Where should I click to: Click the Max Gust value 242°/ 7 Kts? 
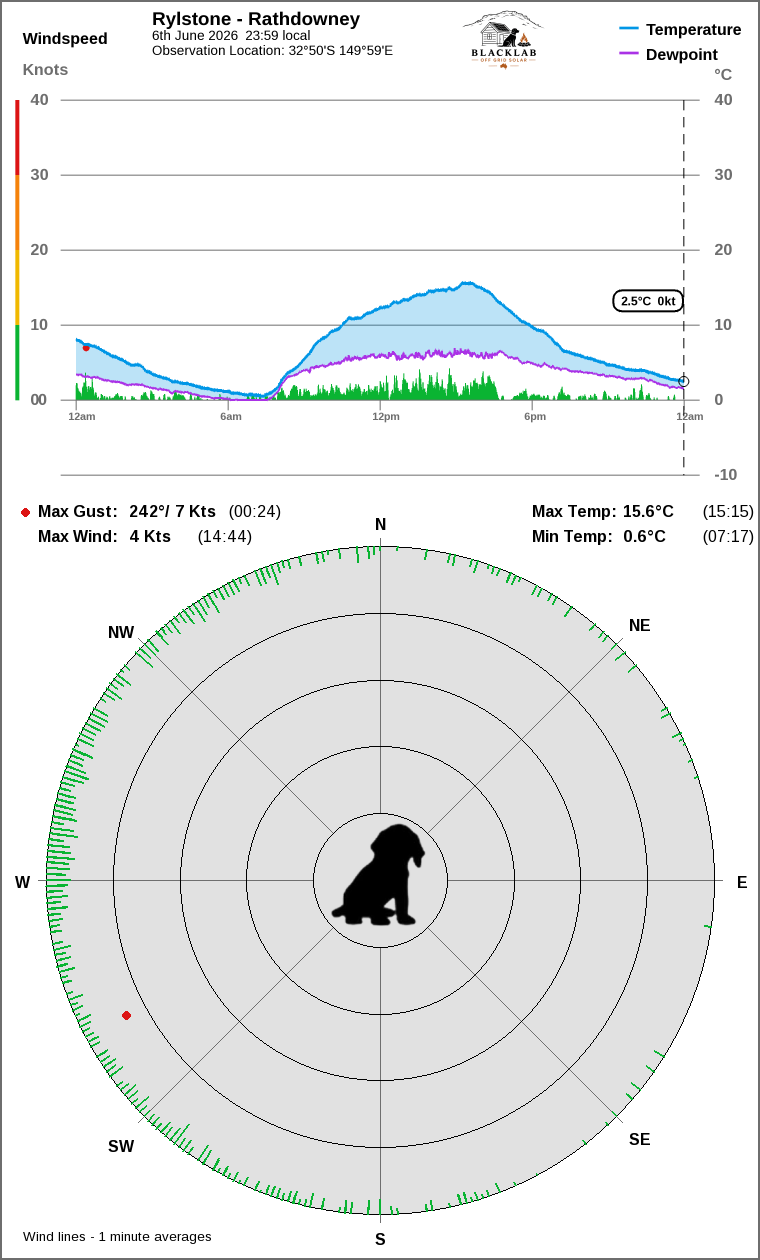172,512
